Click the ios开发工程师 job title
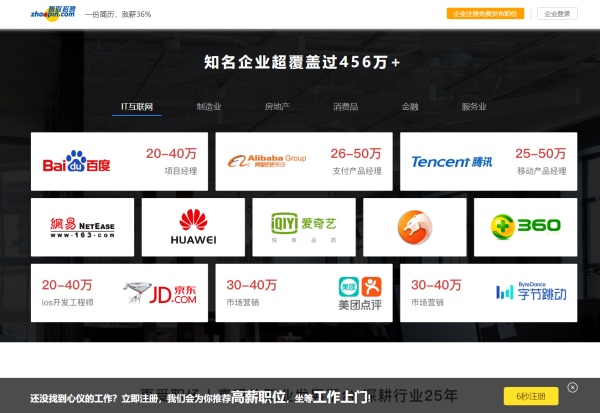The width and height of the screenshot is (600, 413). (x=67, y=302)
